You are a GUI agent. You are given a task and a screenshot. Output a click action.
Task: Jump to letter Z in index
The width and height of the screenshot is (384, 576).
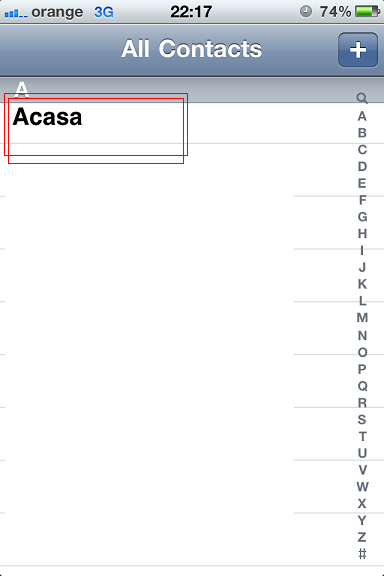tap(362, 537)
